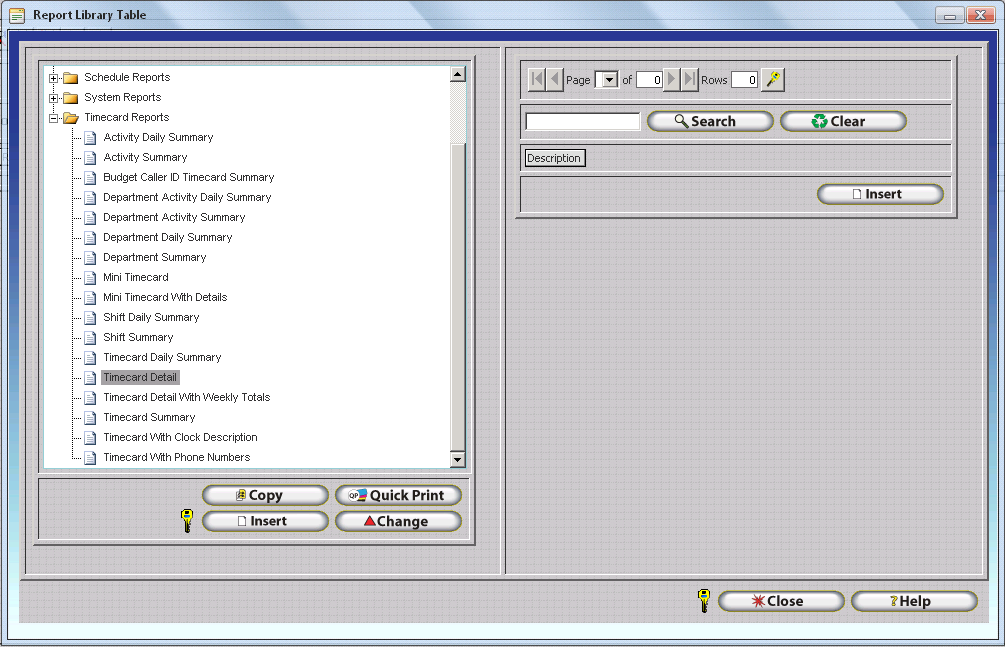Jump to last page arrow

[x=690, y=80]
